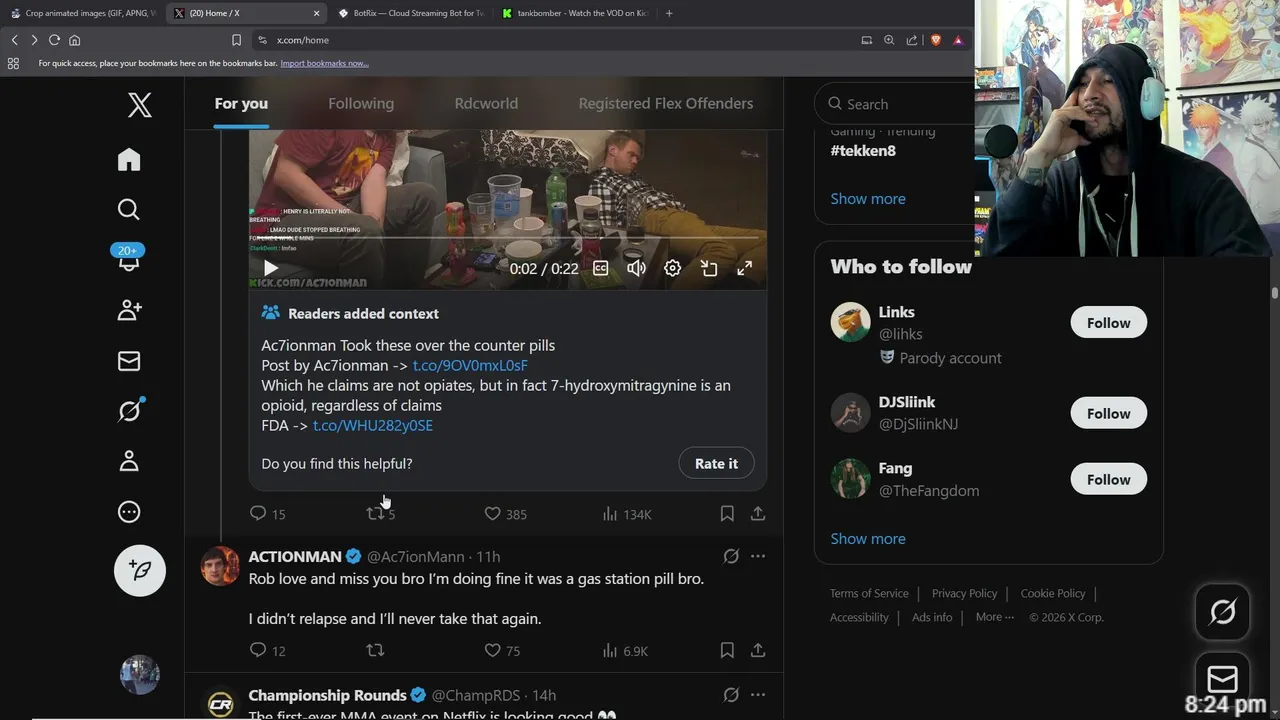
Task: Open a new browser tab
Action: click(x=669, y=13)
